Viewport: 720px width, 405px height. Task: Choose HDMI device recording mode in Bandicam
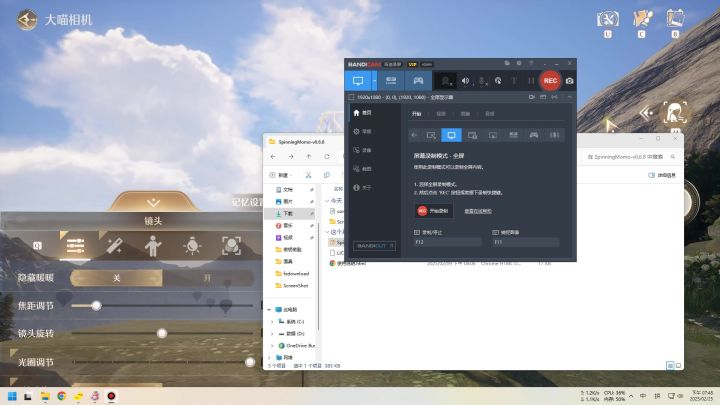391,81
